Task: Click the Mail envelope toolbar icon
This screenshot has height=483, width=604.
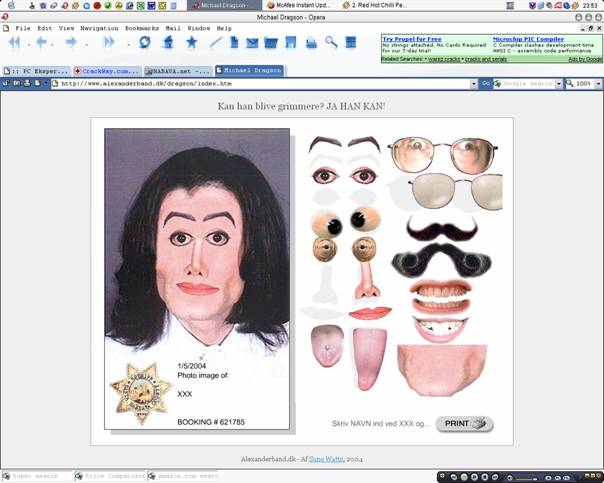Action: (252, 43)
